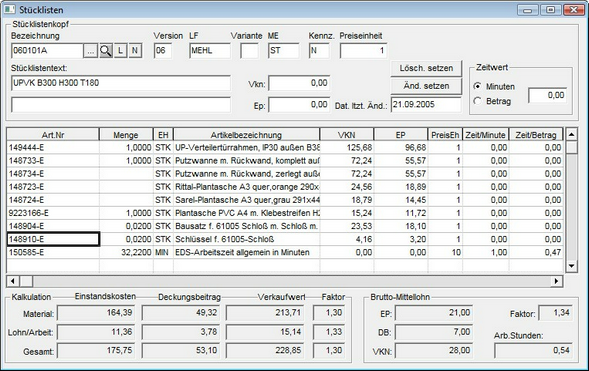Click the horizontal scrollbar thumb under the table

[x=26, y=281]
